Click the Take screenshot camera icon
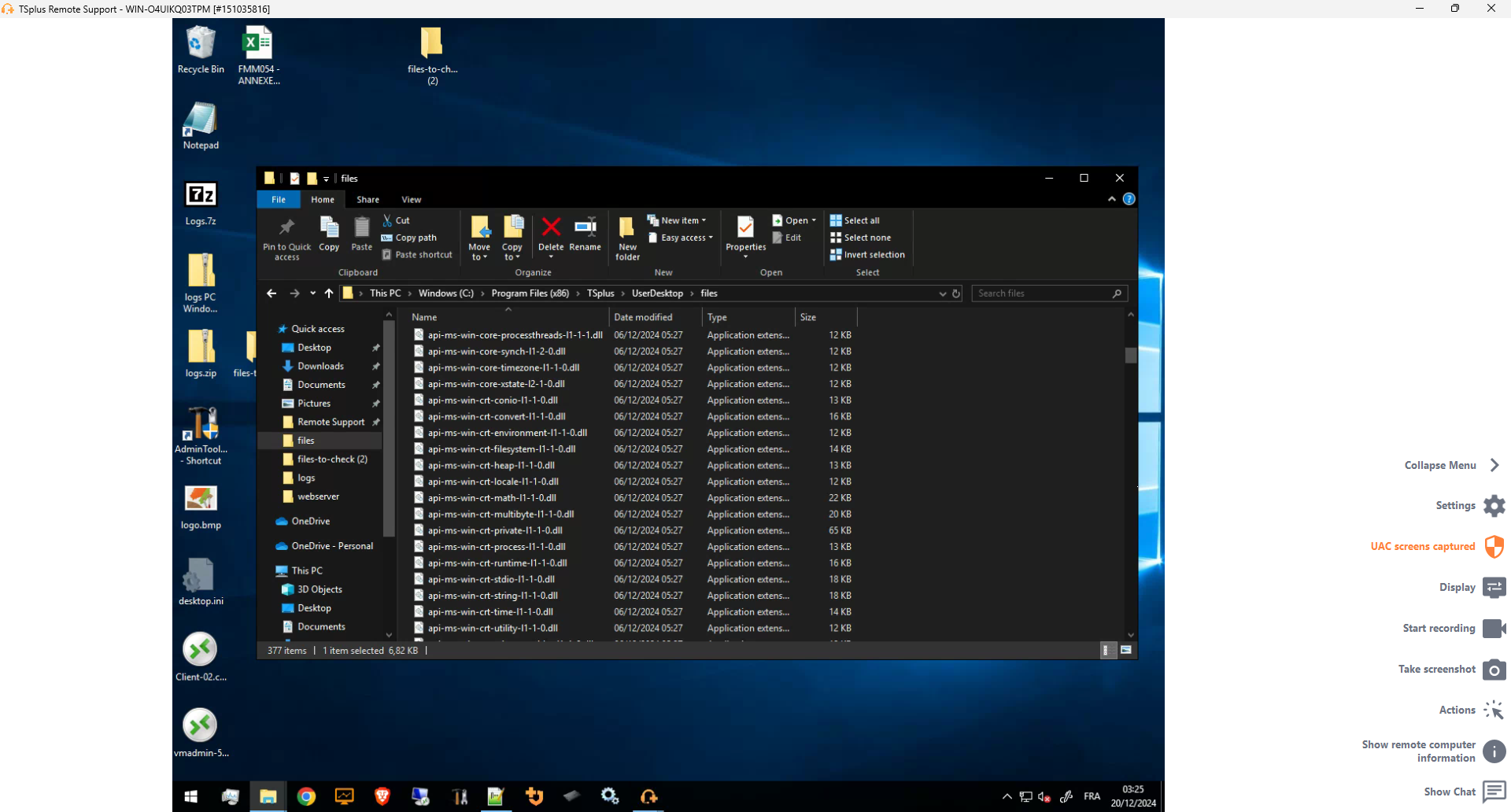 [1494, 670]
